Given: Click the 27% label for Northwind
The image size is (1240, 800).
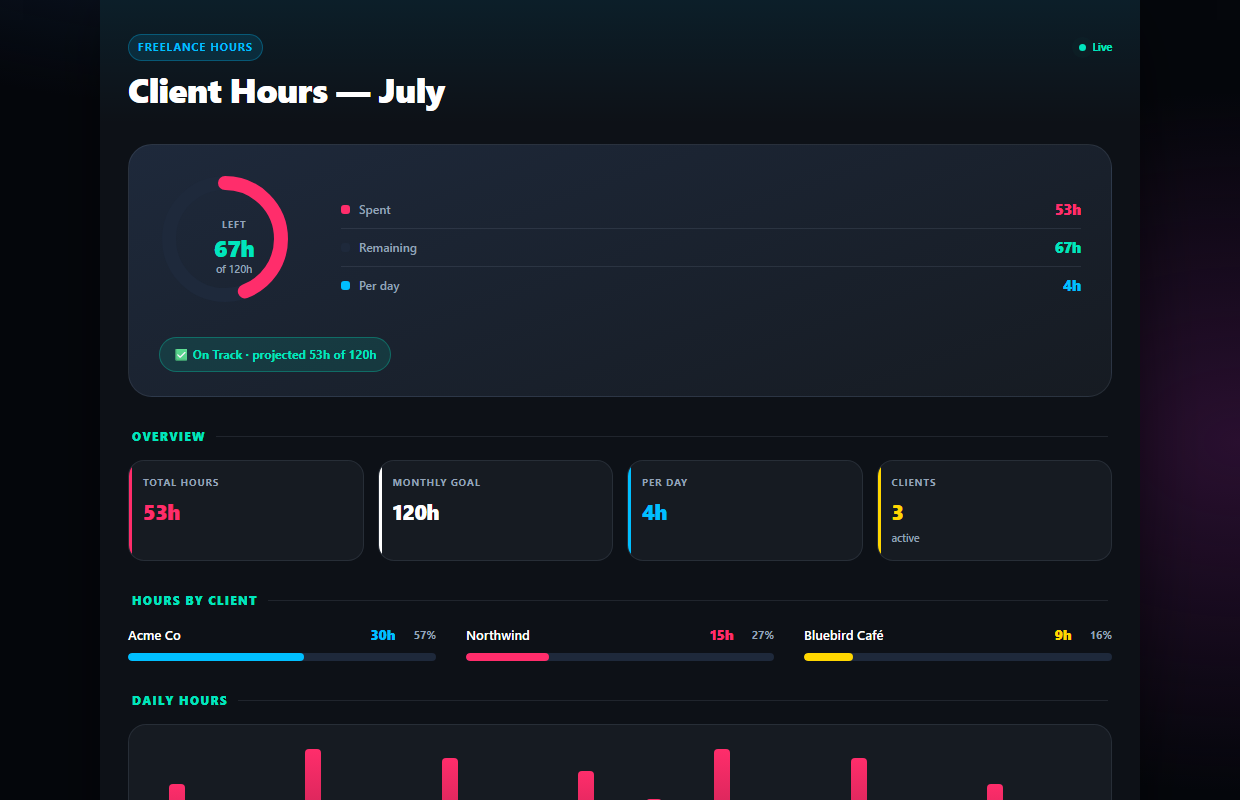Looking at the screenshot, I should tap(763, 636).
